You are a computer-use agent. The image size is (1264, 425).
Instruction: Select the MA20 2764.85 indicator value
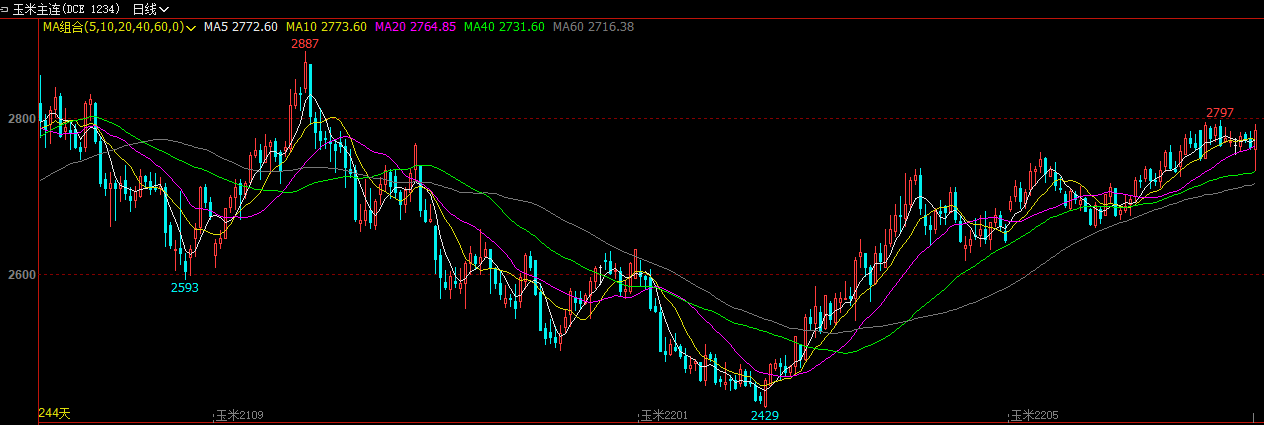[x=416, y=27]
